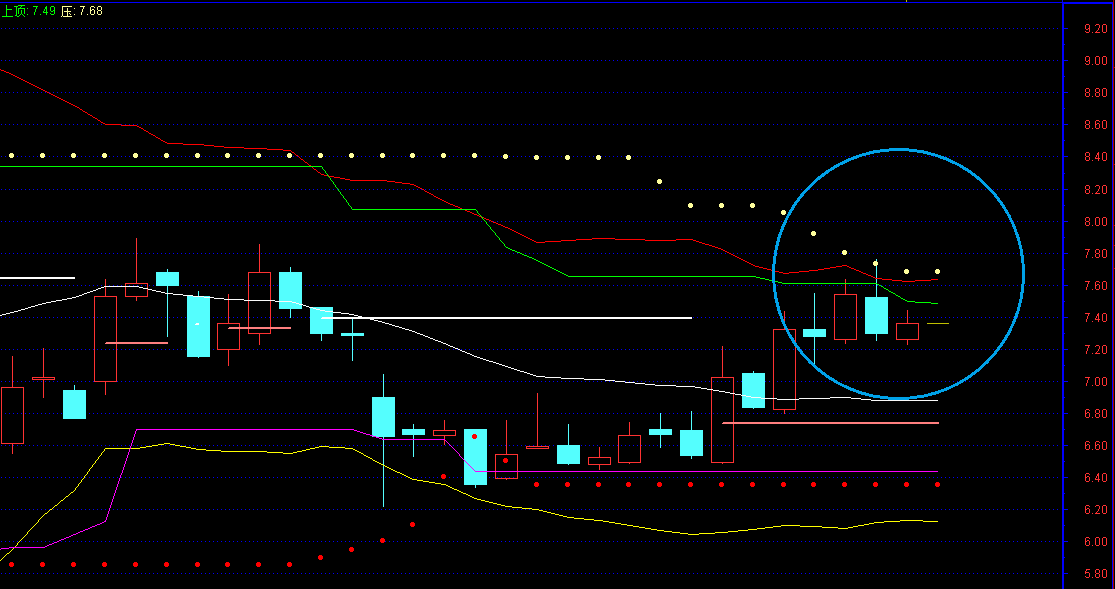Select the 7.40 price axis label
Screen dimensions: 1115x589
click(1095, 318)
